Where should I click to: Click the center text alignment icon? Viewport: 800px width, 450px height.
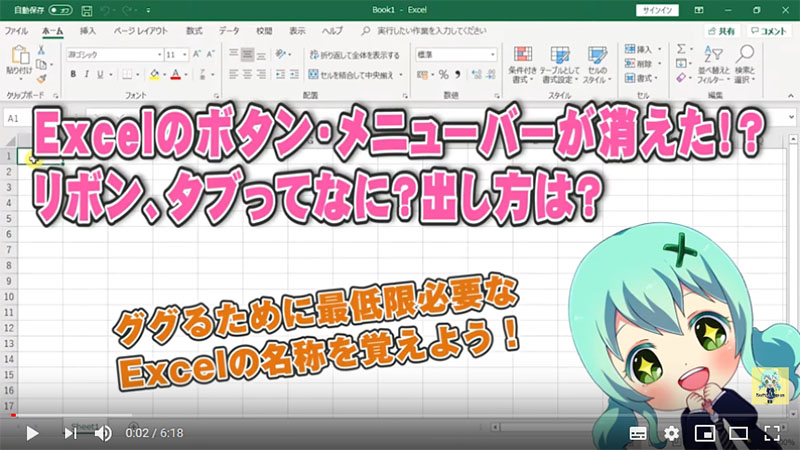pos(247,74)
